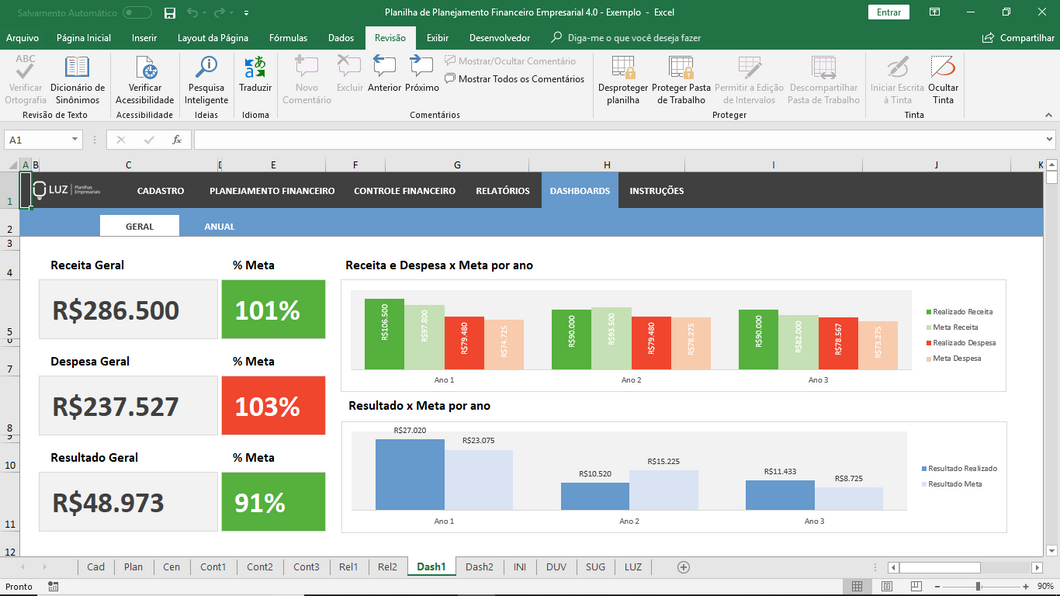Click the Select All corner triangle

[x=13, y=165]
